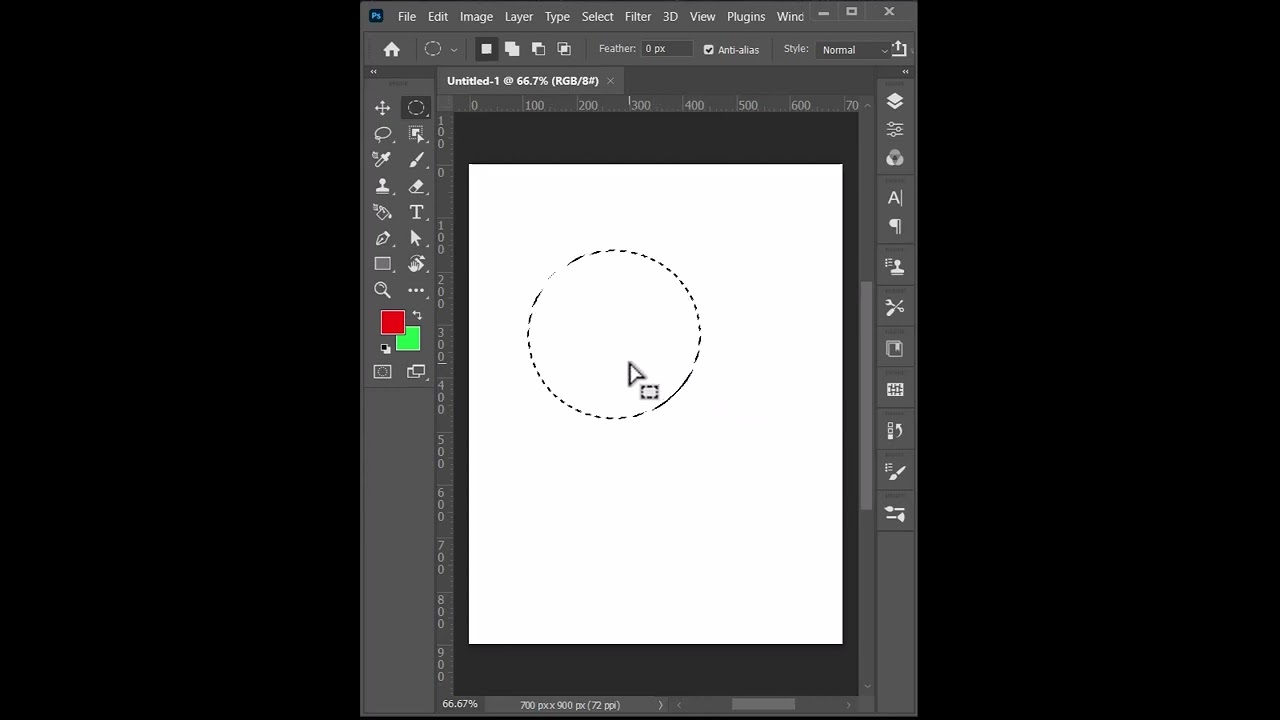Select the Eraser tool
The height and width of the screenshot is (720, 1280).
[416, 186]
